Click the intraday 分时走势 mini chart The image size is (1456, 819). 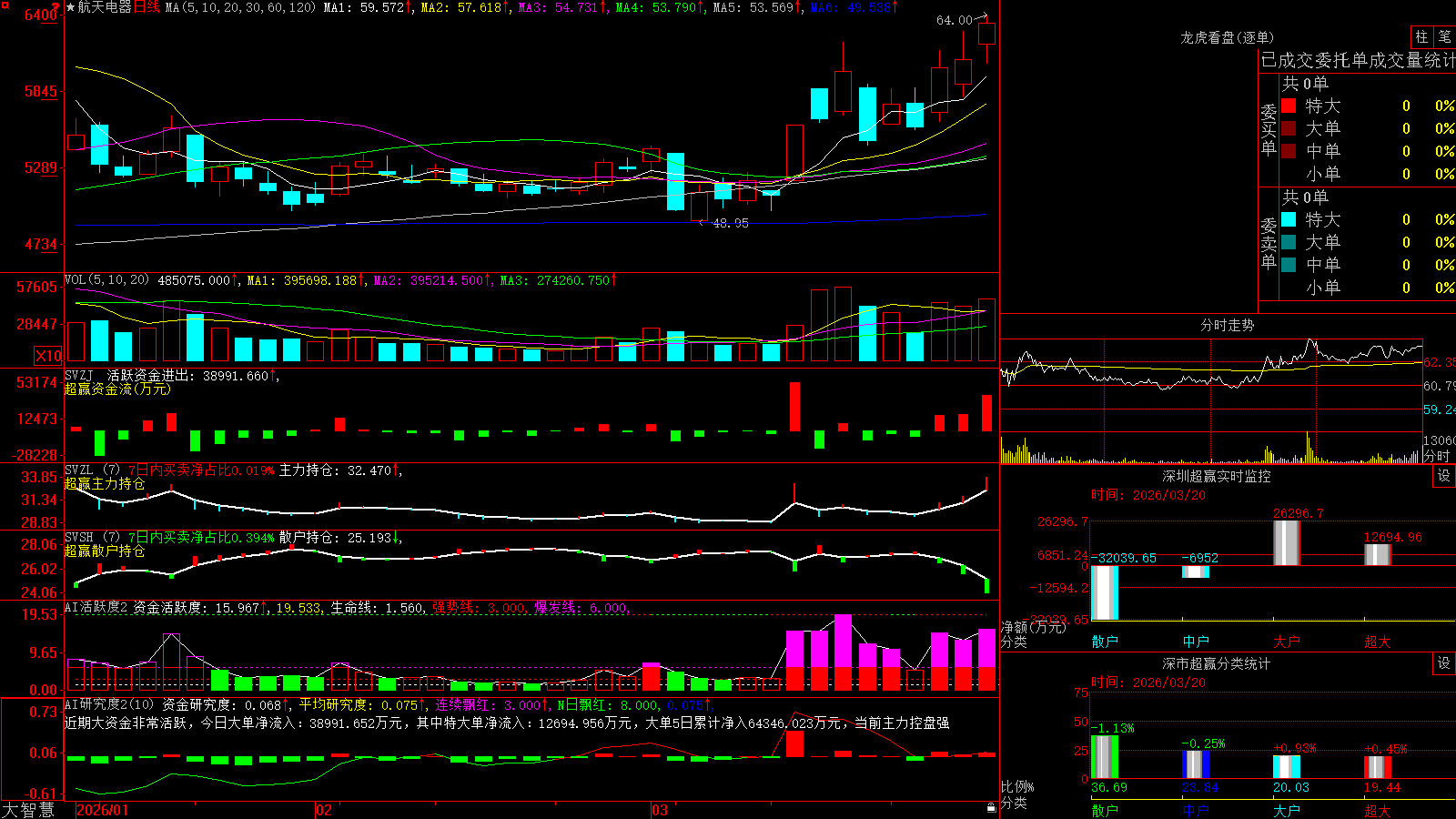click(1211, 401)
